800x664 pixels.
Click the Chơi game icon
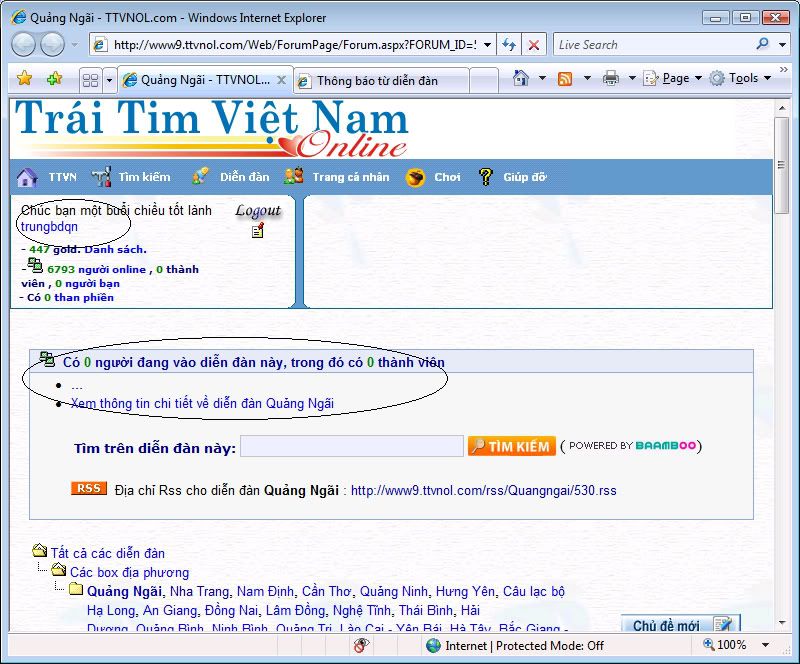pyautogui.click(x=415, y=178)
